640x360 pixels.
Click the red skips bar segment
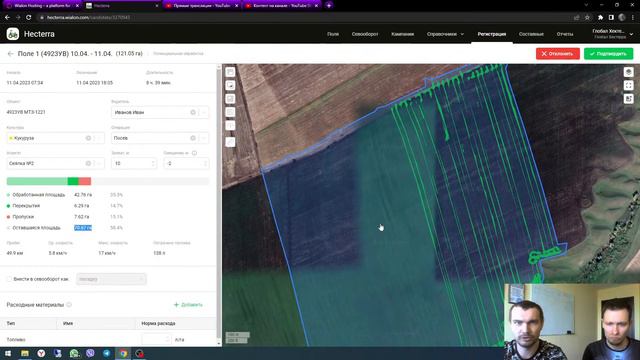click(85, 181)
